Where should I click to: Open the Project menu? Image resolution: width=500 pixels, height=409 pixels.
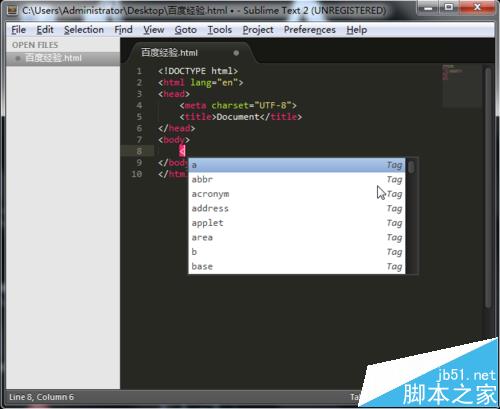(x=258, y=30)
